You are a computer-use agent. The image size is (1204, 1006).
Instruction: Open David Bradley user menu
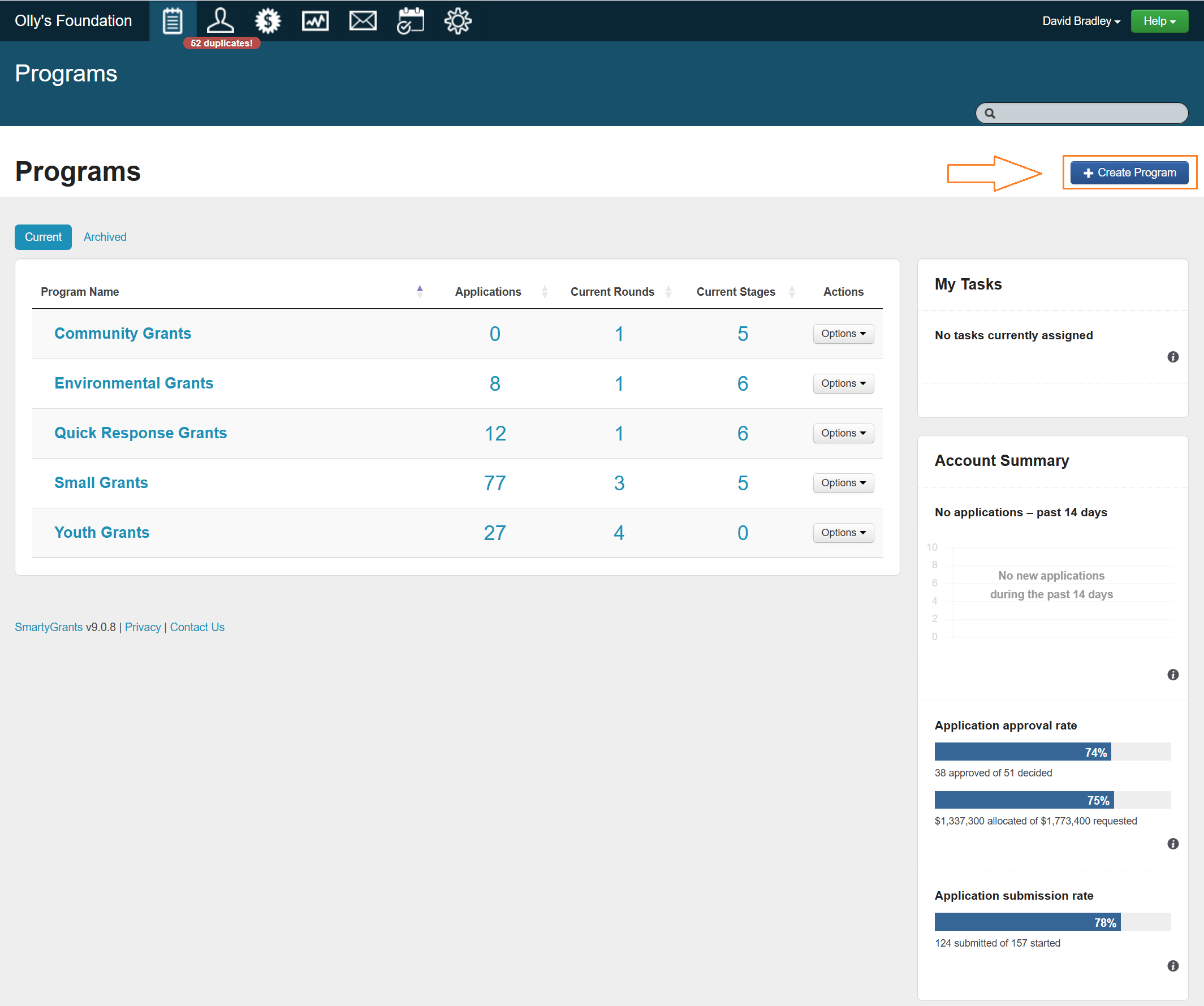click(1081, 21)
